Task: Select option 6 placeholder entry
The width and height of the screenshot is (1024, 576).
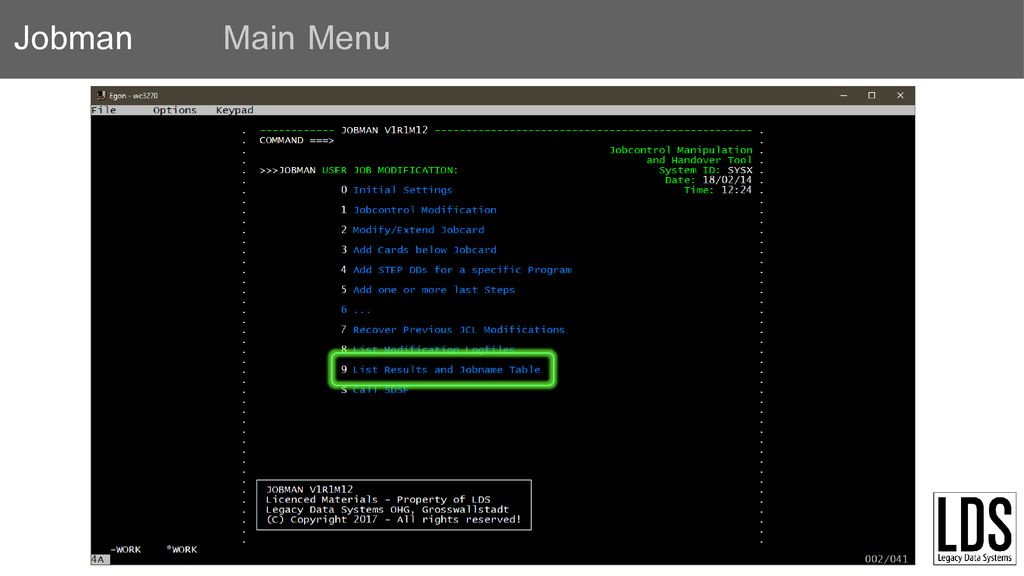Action: 356,310
